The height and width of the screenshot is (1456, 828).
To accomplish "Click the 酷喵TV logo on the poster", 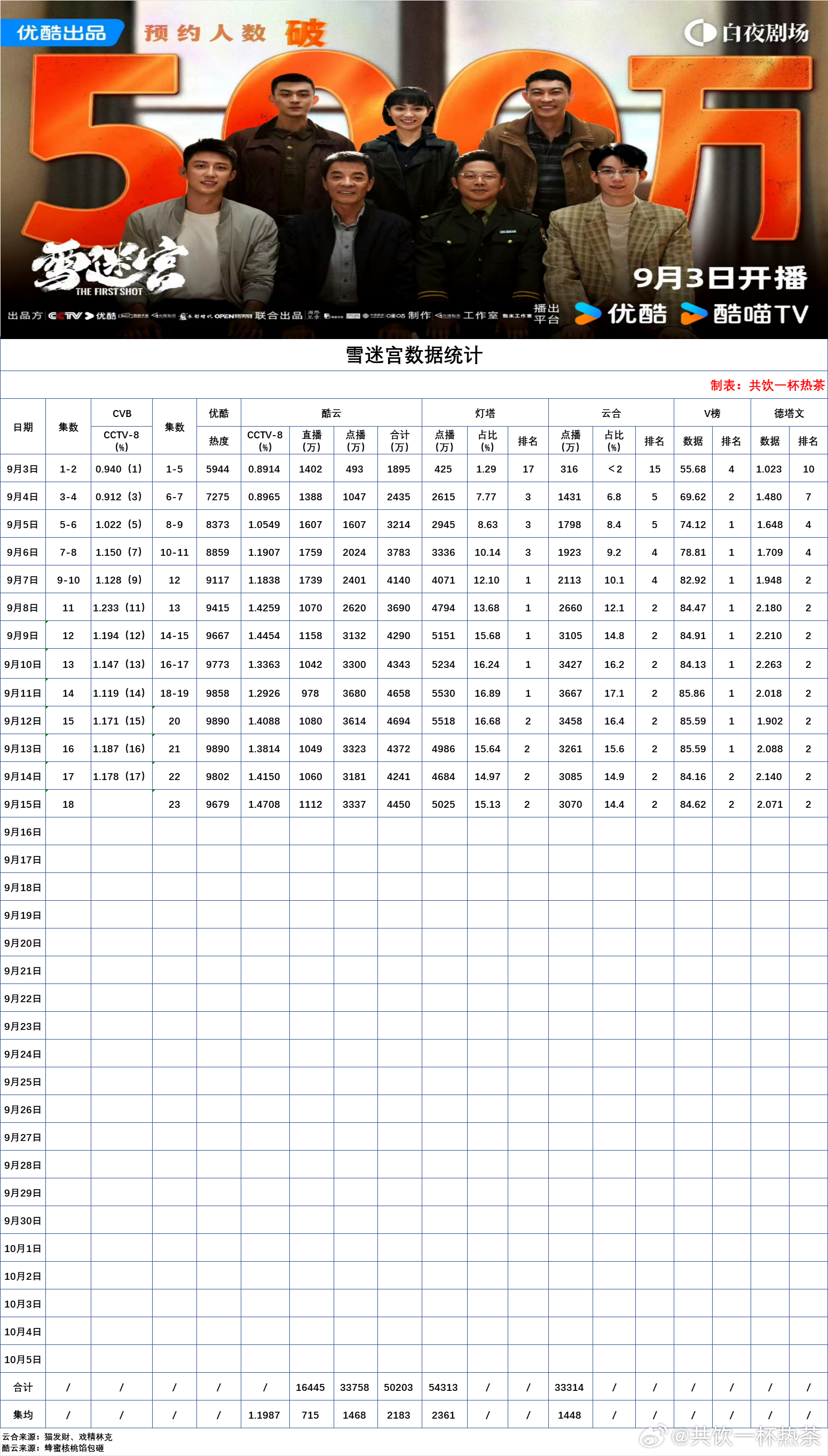I will point(744,314).
